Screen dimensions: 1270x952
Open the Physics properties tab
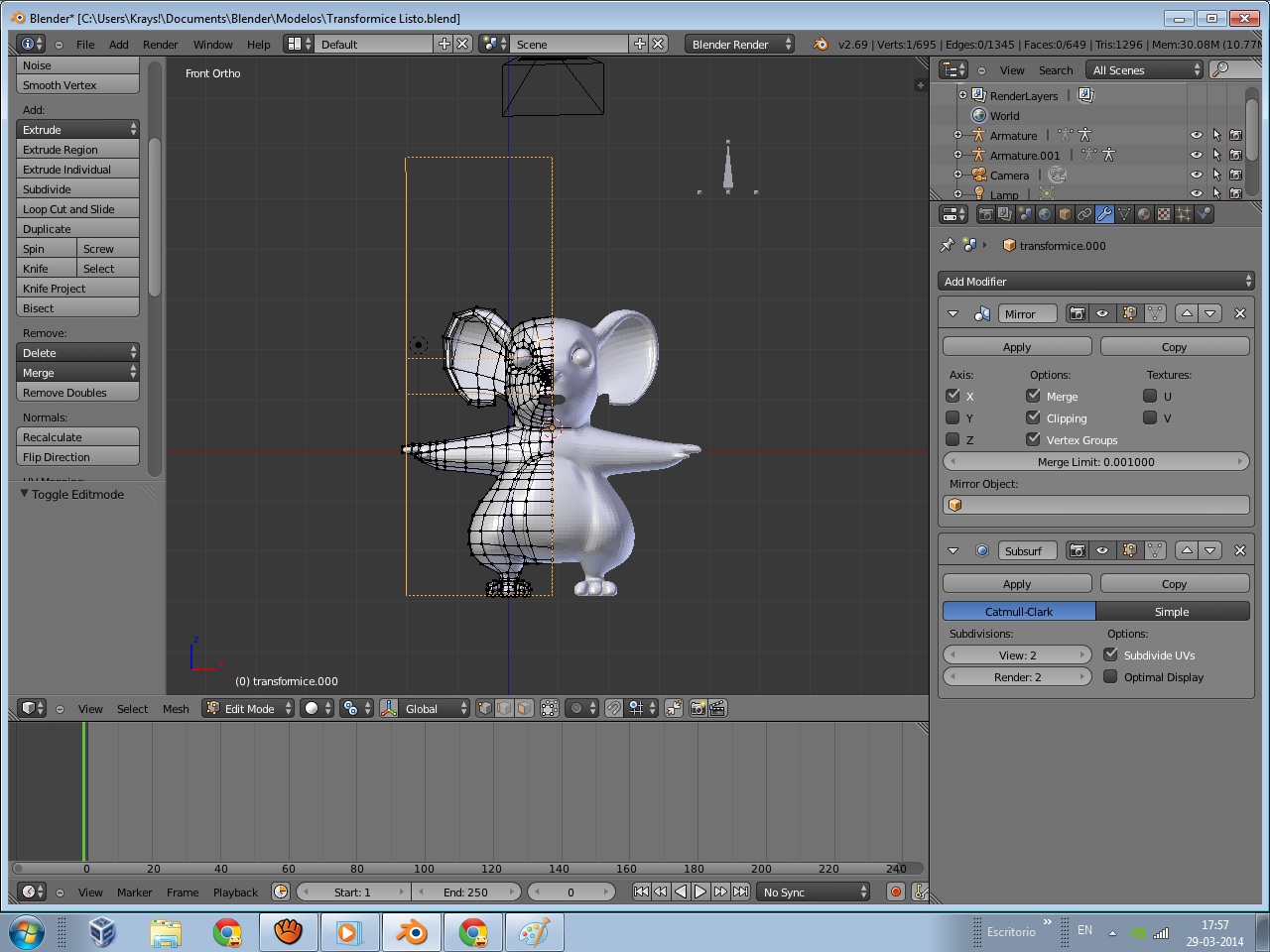click(1204, 214)
